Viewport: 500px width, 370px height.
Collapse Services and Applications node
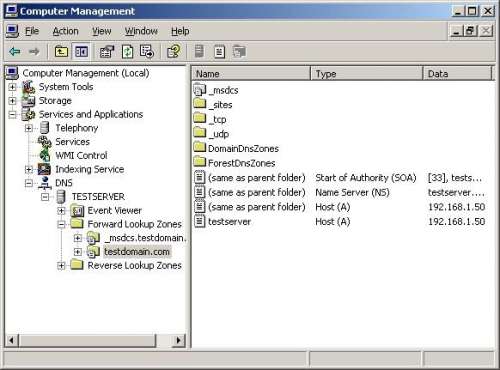[x=12, y=115]
